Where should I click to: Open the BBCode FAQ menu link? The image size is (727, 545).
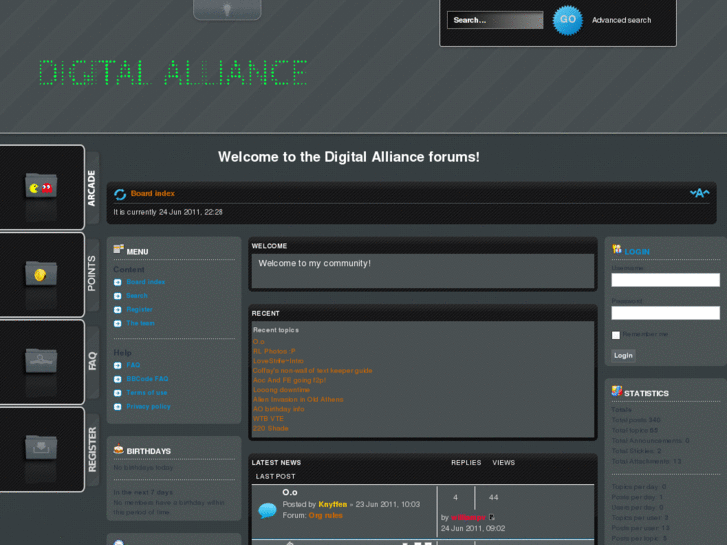[147, 379]
